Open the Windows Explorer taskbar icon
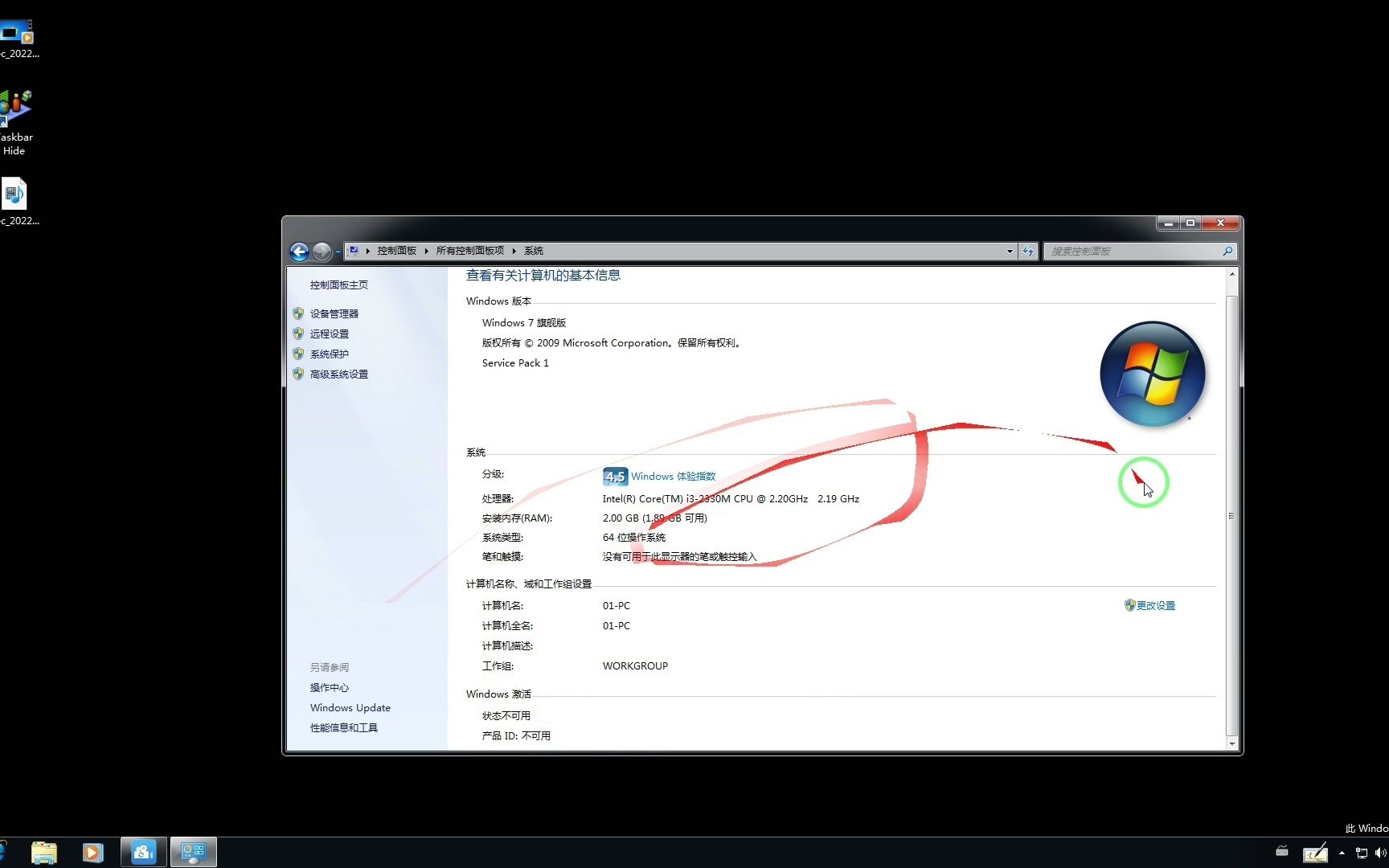The image size is (1389, 868). [x=44, y=852]
